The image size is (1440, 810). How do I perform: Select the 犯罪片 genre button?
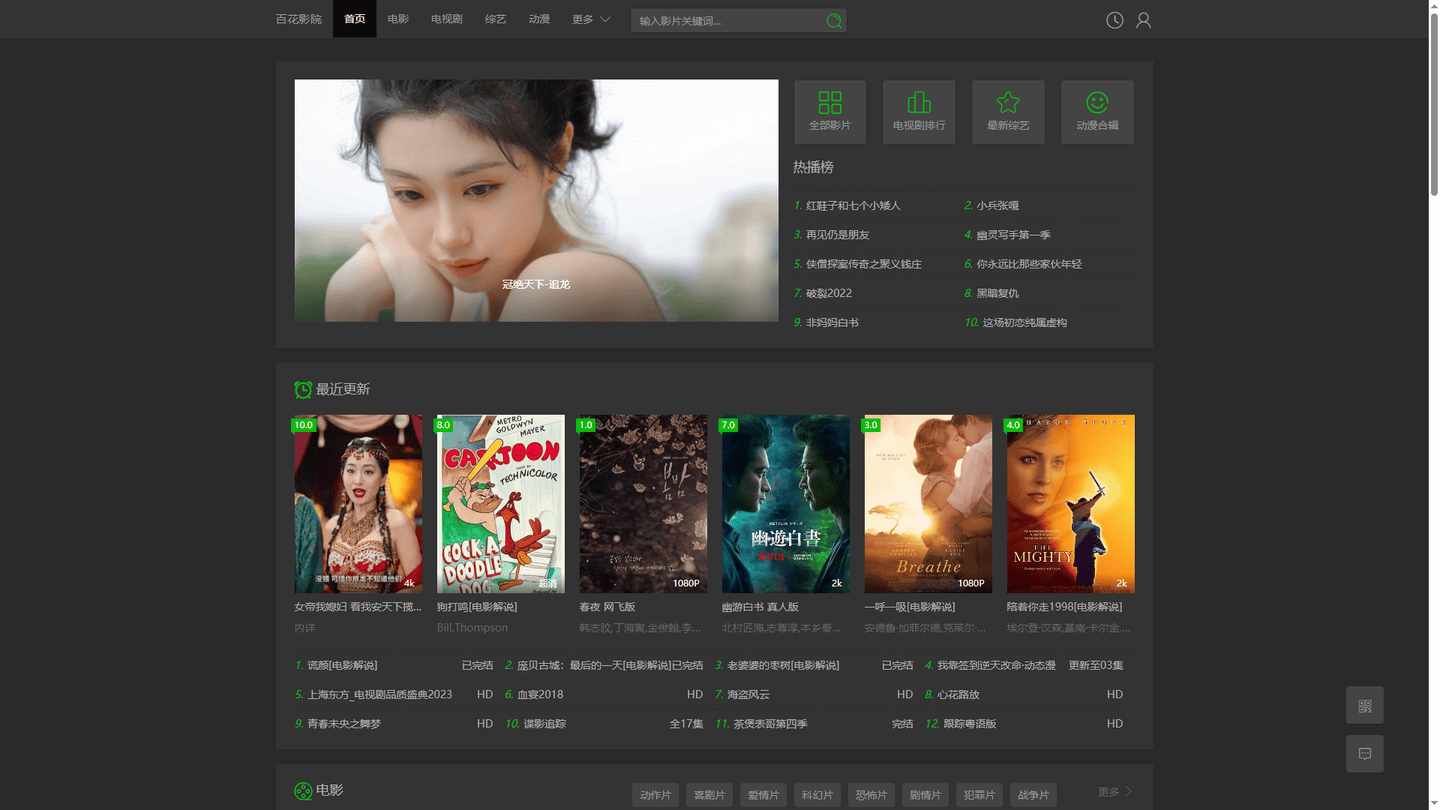(x=979, y=795)
